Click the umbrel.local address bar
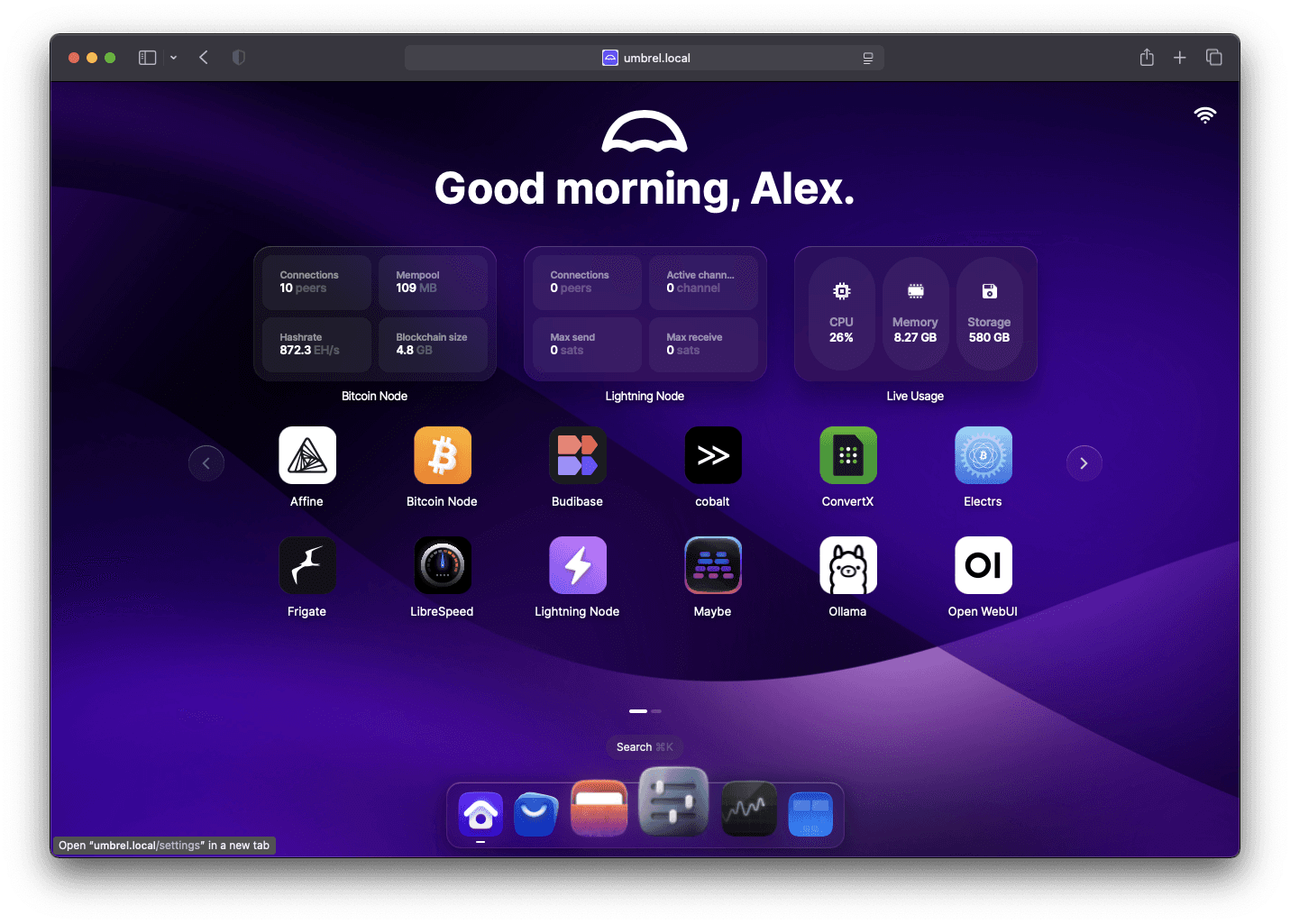Viewport: 1290px width, 924px height. [x=645, y=58]
